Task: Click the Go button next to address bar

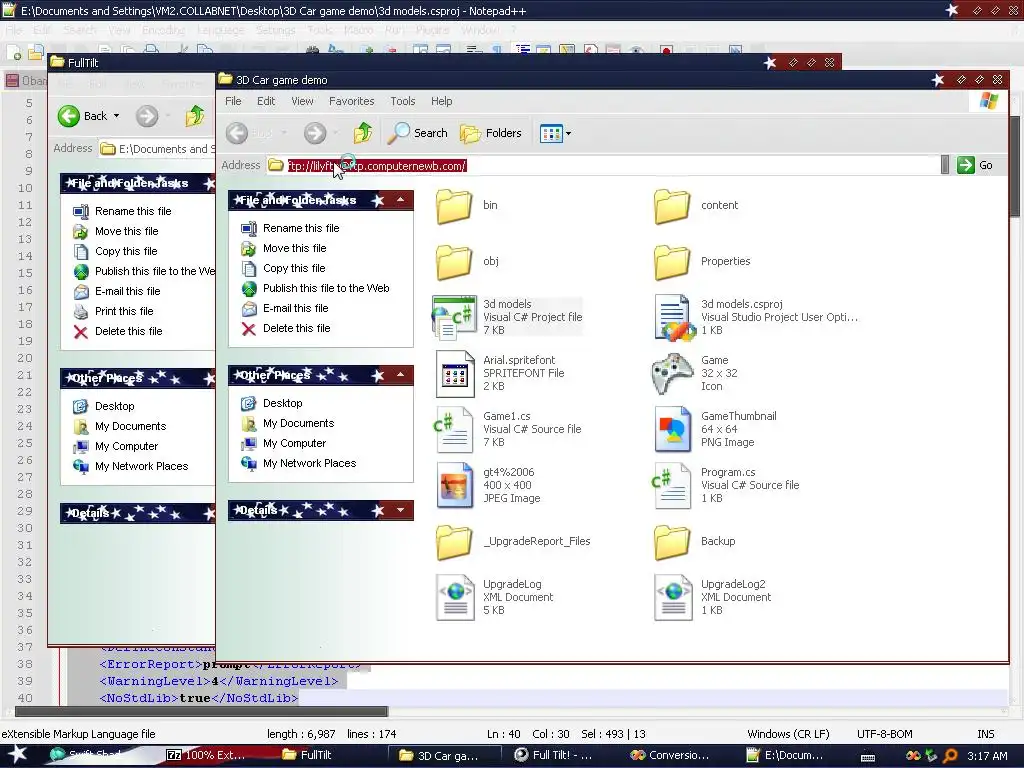Action: tap(975, 165)
